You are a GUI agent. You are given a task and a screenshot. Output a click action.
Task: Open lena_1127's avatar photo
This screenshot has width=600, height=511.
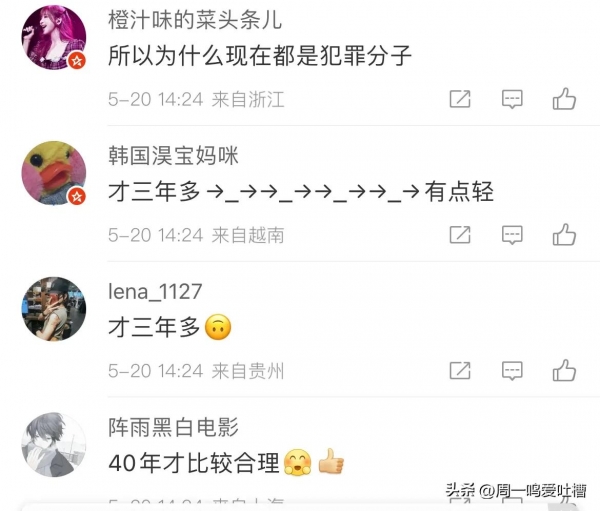coord(54,309)
